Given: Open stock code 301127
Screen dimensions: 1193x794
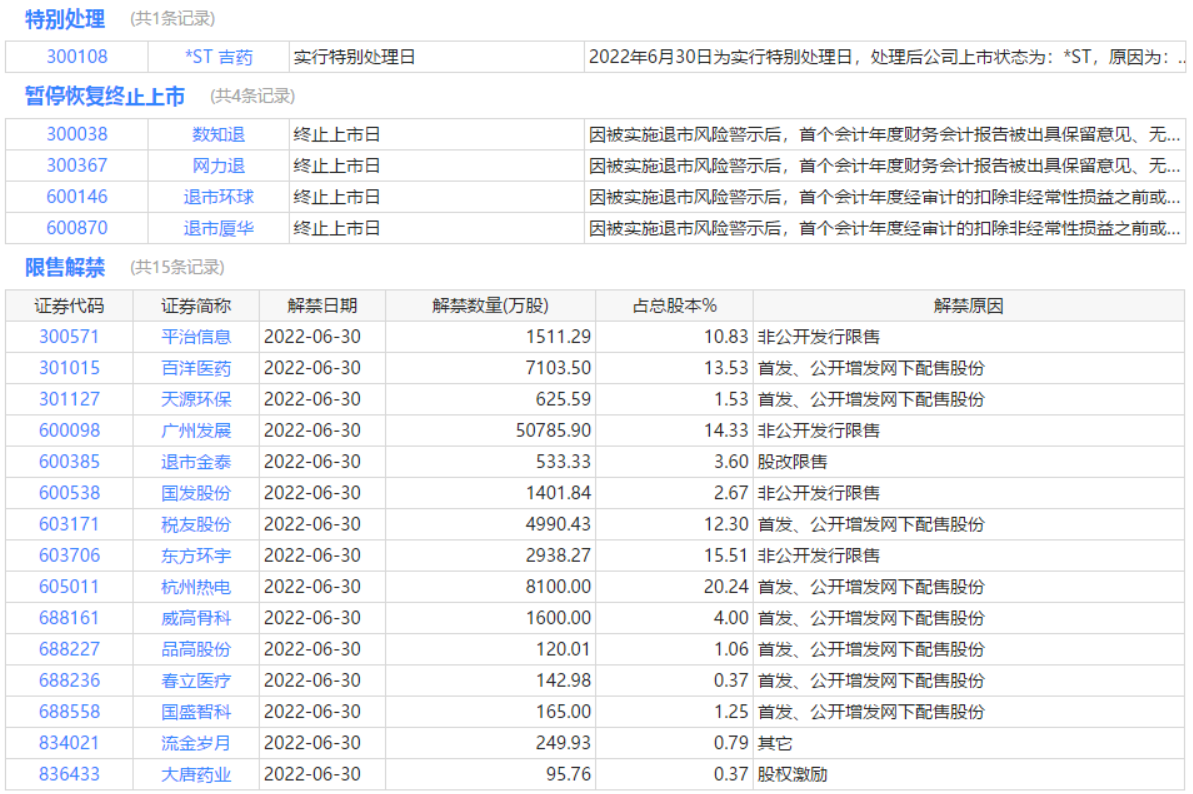Looking at the screenshot, I should point(69,399).
